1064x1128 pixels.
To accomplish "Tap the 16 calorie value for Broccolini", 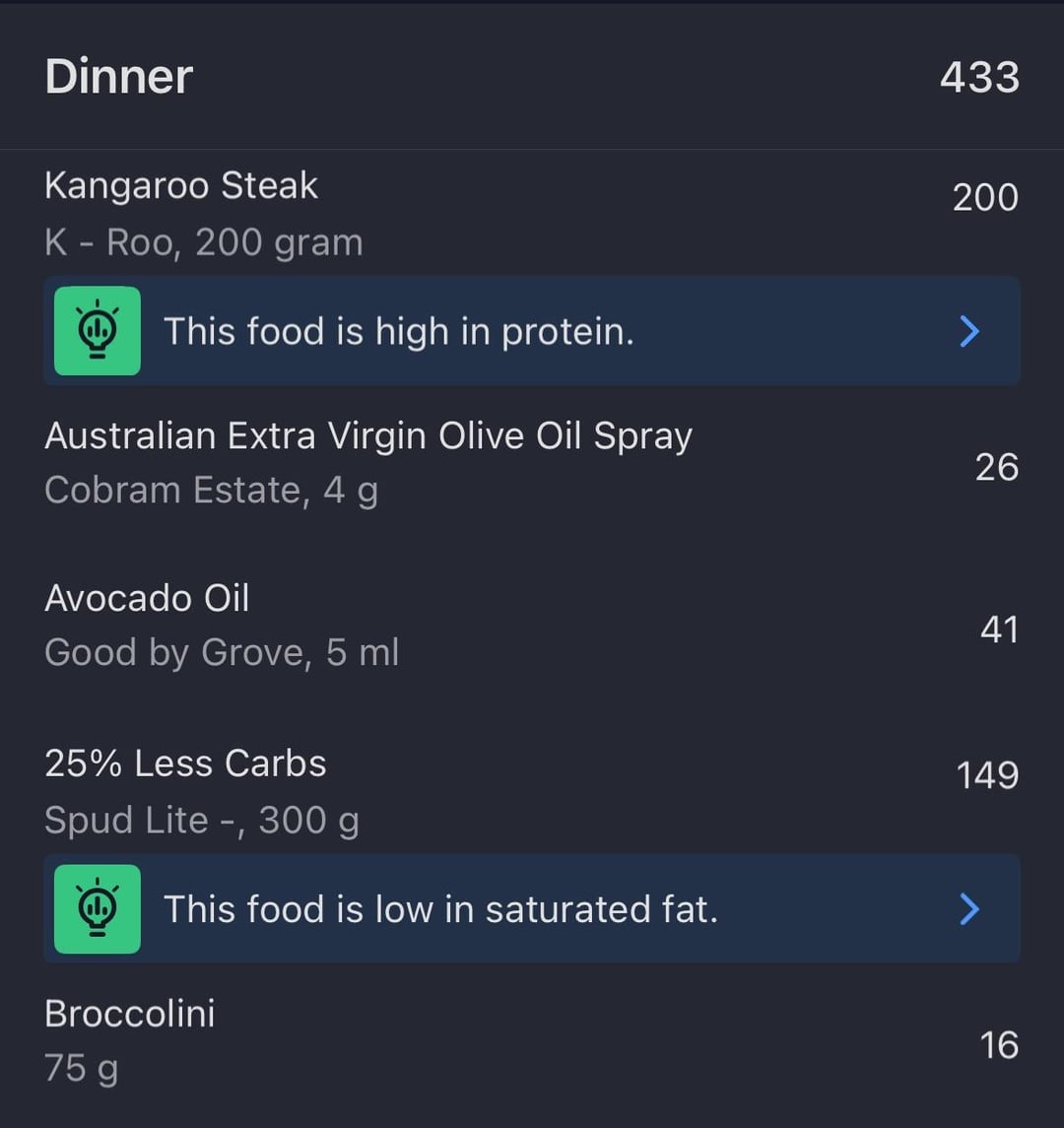I will (999, 1045).
